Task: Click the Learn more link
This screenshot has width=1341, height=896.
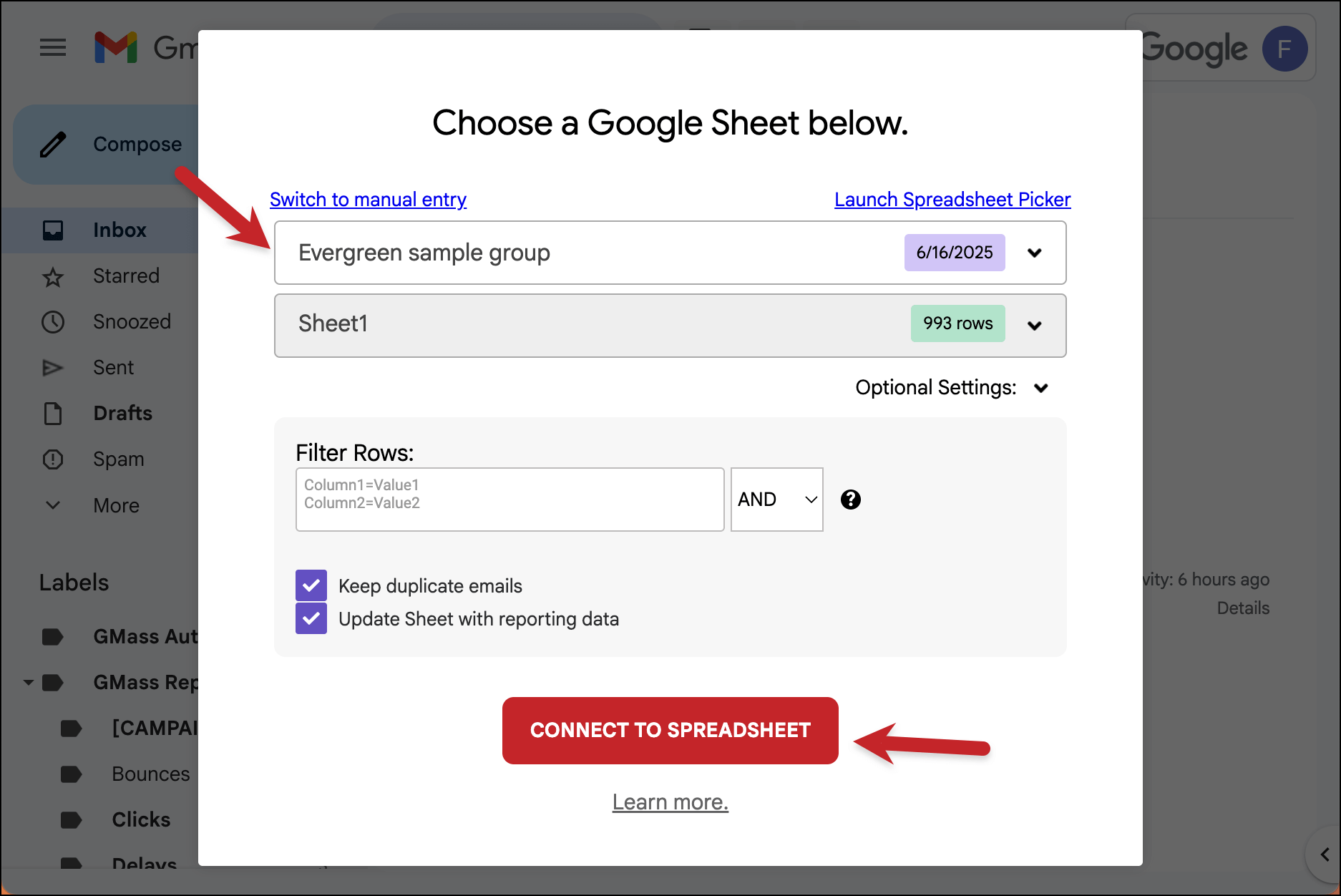Action: [x=670, y=802]
